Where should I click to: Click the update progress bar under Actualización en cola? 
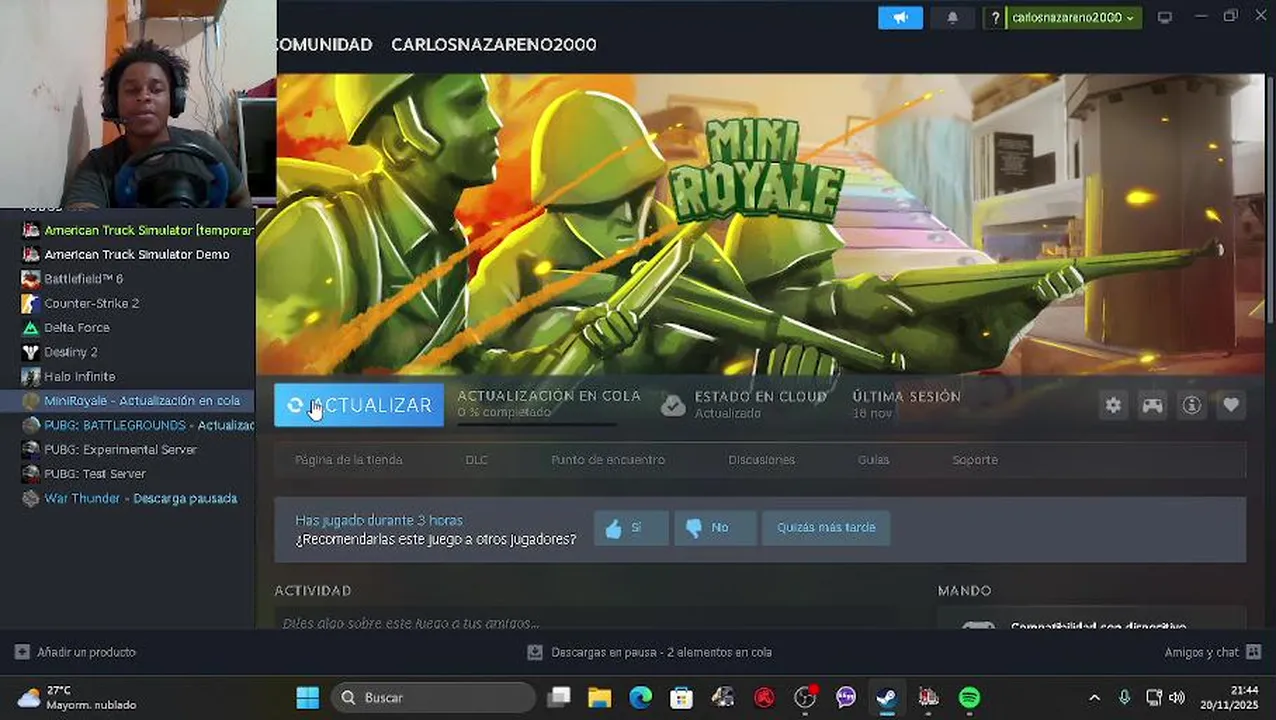[x=537, y=424]
